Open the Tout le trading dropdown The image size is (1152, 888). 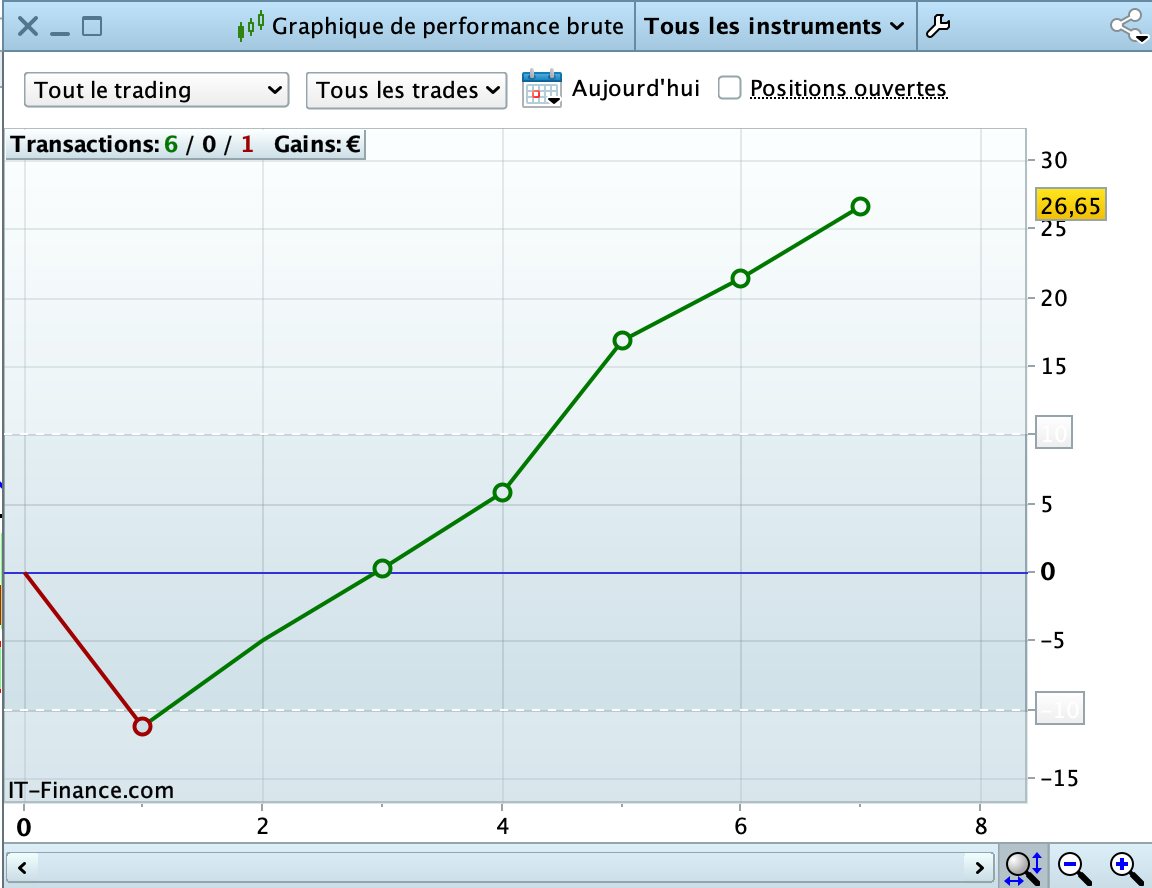click(x=156, y=90)
